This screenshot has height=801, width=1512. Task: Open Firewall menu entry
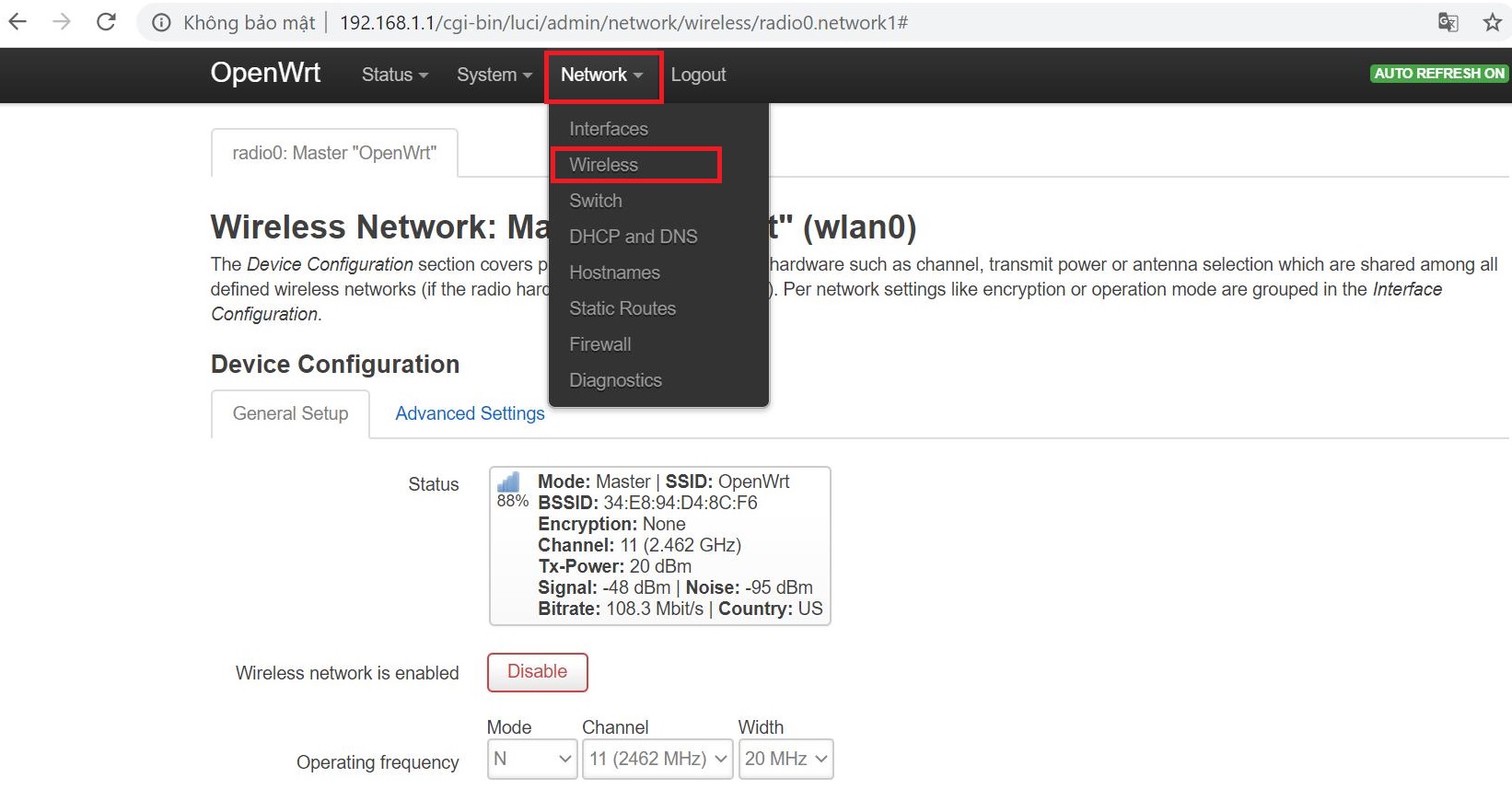(600, 344)
